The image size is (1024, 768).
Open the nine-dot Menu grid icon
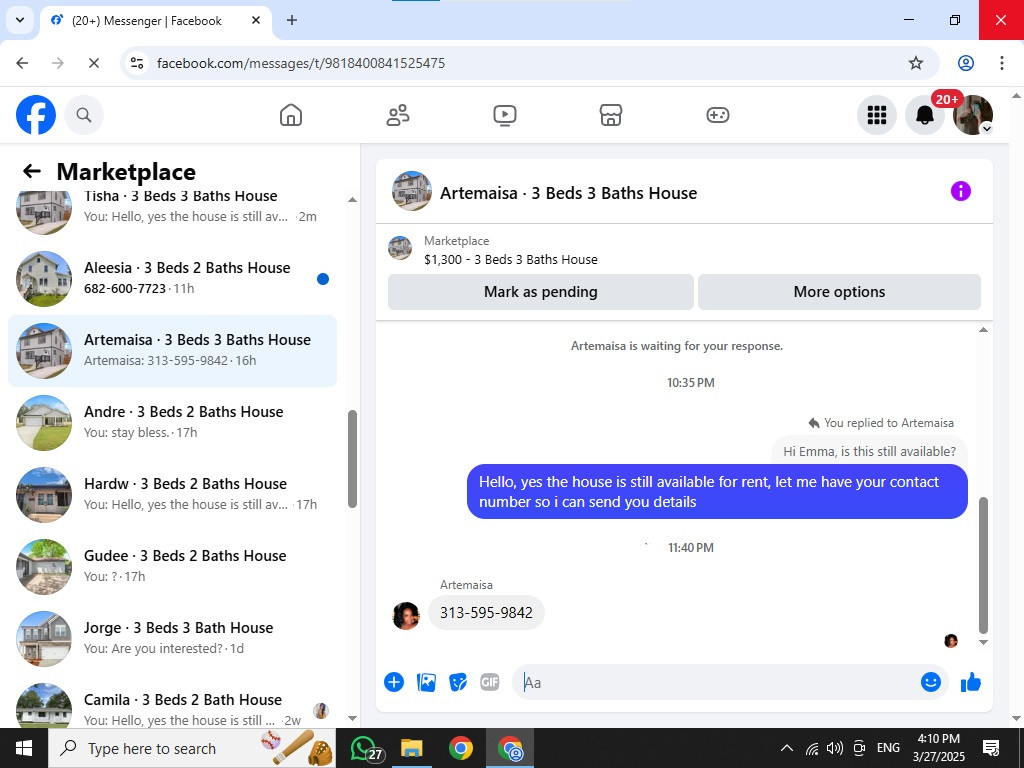click(x=876, y=115)
